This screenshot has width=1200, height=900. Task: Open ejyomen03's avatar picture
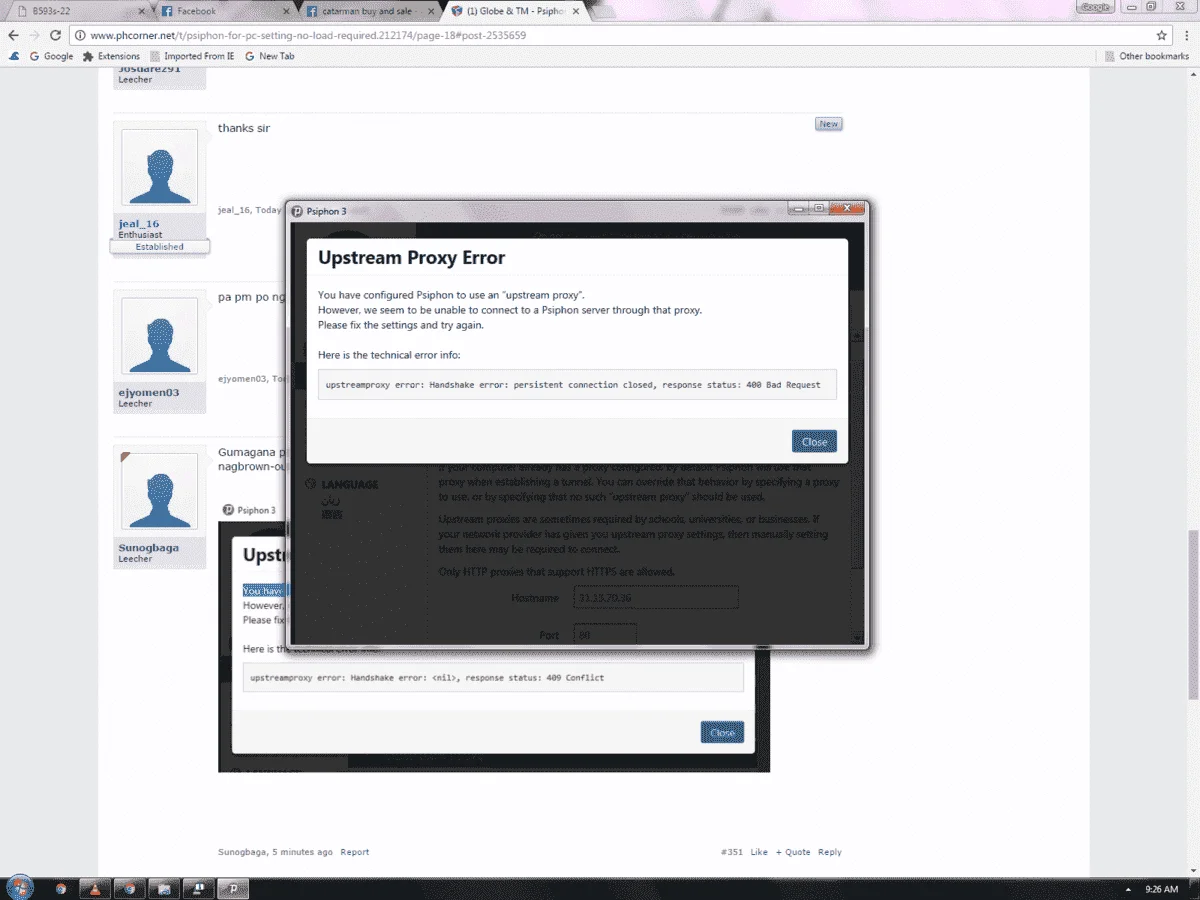click(159, 336)
